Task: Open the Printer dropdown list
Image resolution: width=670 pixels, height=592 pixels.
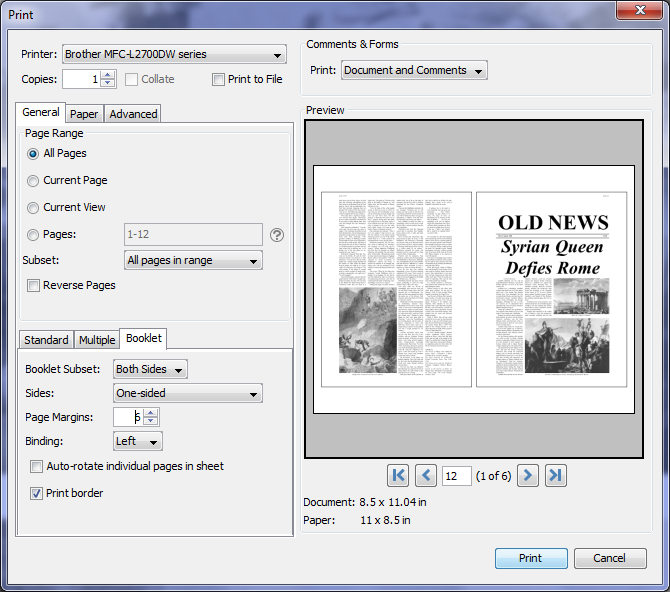Action: [x=174, y=54]
